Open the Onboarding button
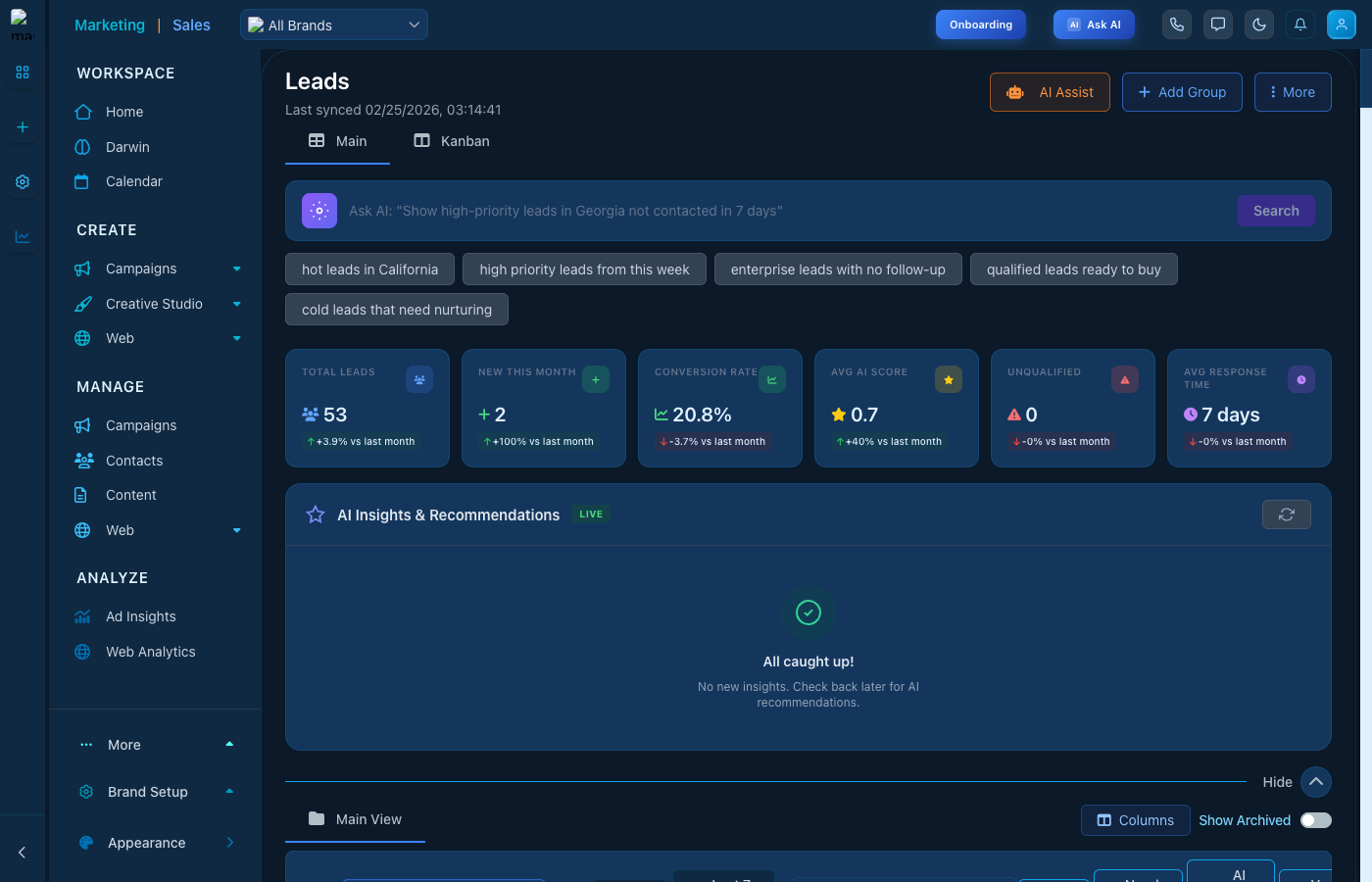1372x882 pixels. coord(981,24)
